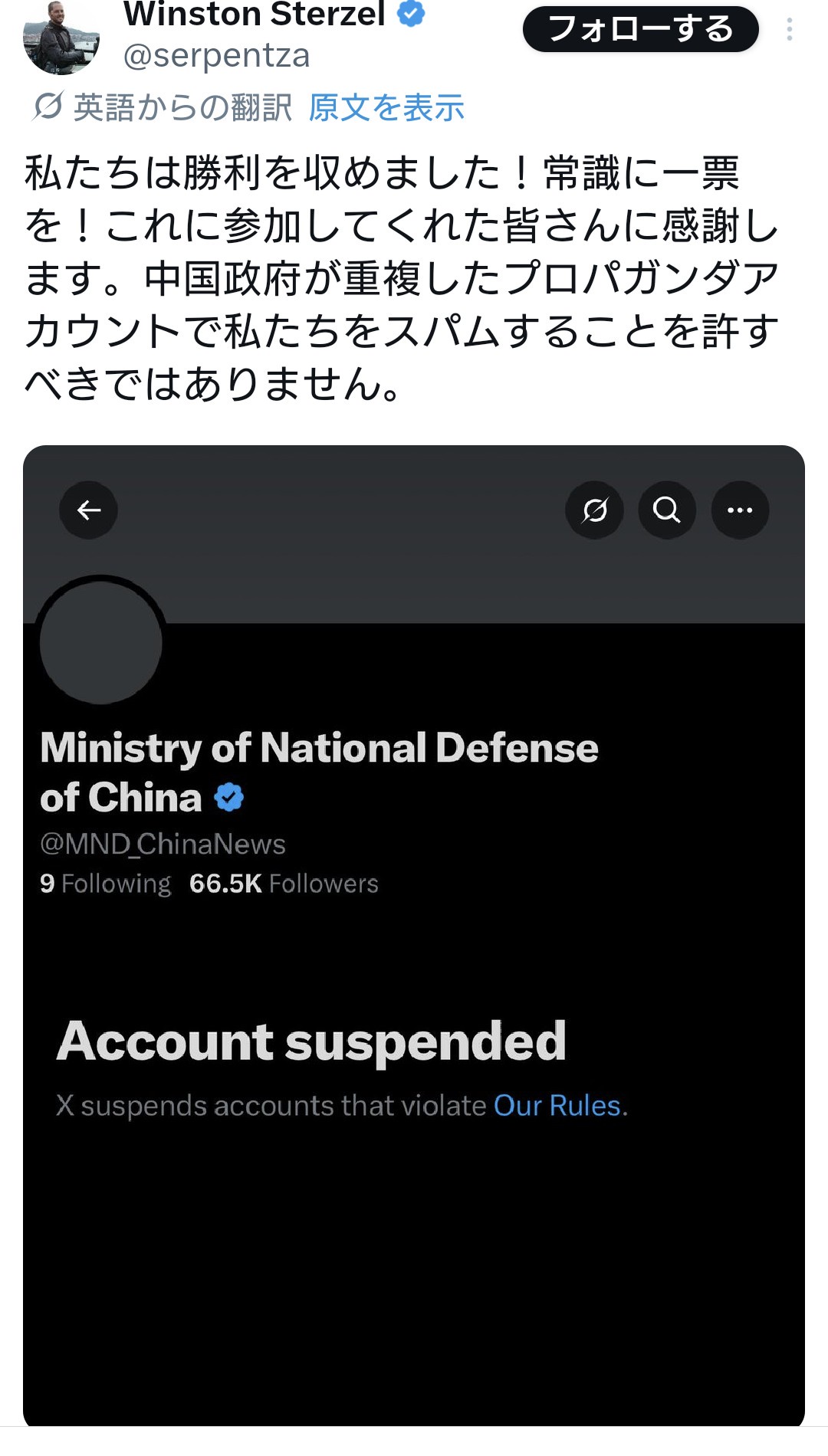Viewport: 828px width, 1456px height.
Task: Open the 66.5K Followers list
Action: tap(284, 884)
